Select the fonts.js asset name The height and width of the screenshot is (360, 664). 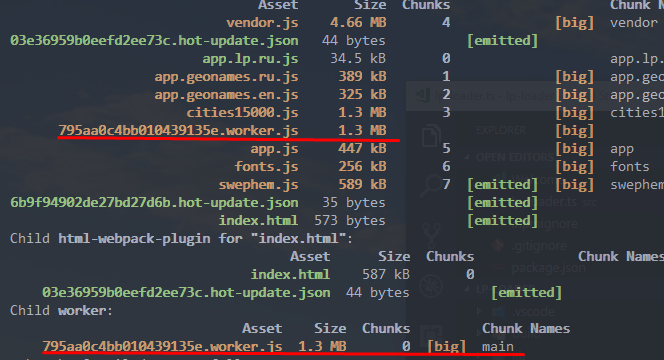click(266, 167)
